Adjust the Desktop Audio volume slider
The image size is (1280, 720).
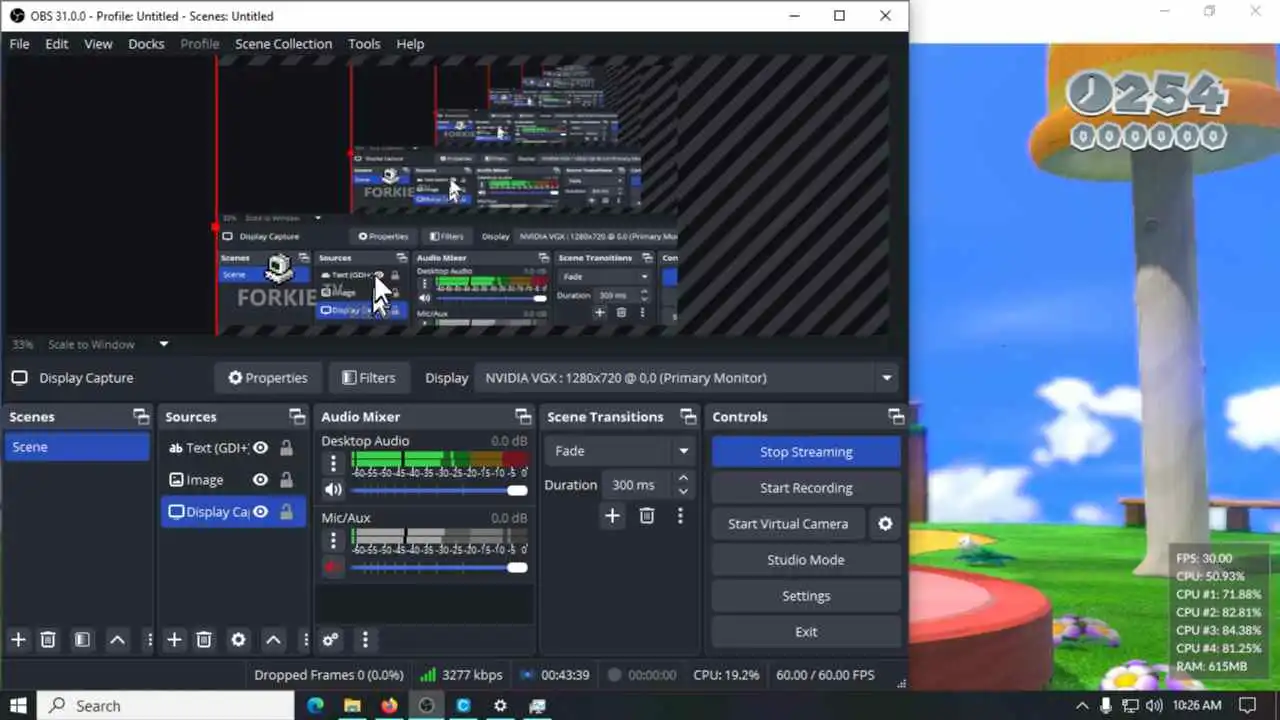pyautogui.click(x=440, y=490)
